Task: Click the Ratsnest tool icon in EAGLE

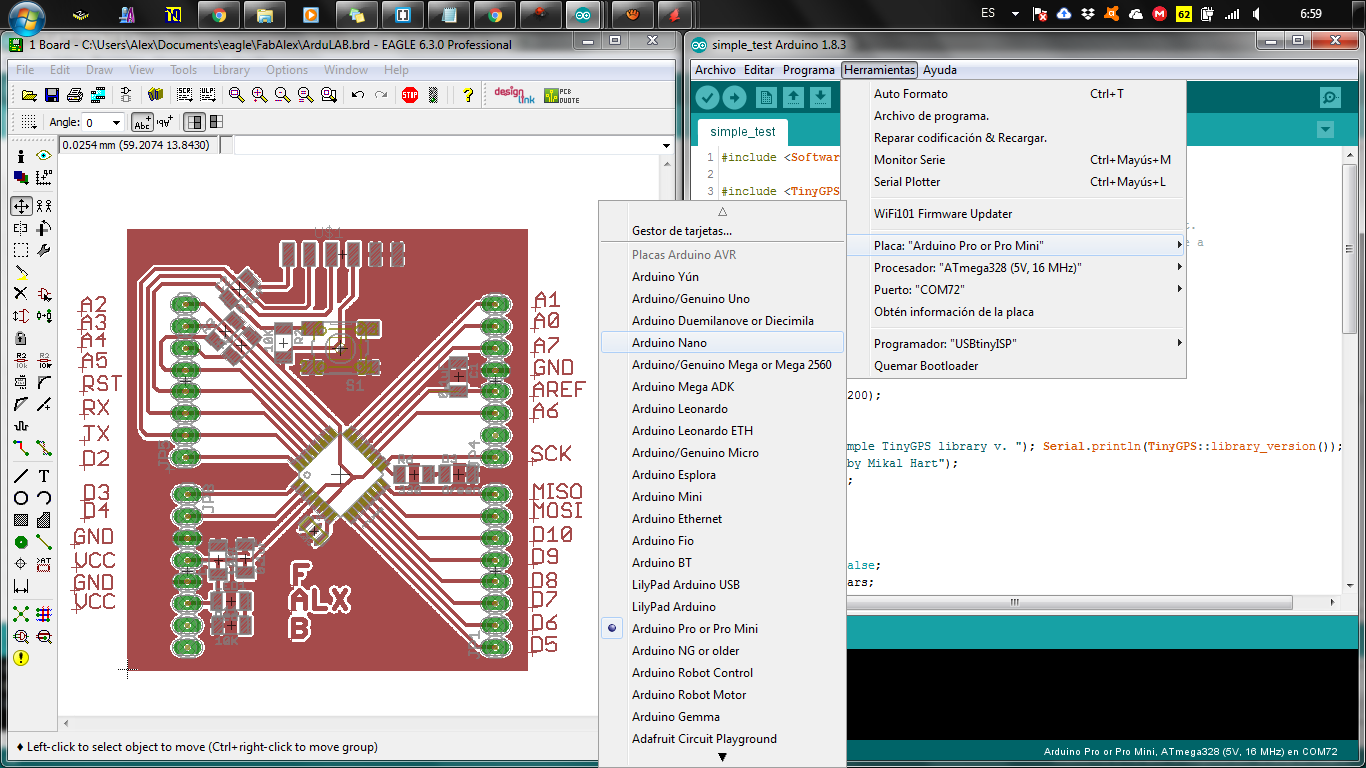Action: (21, 614)
